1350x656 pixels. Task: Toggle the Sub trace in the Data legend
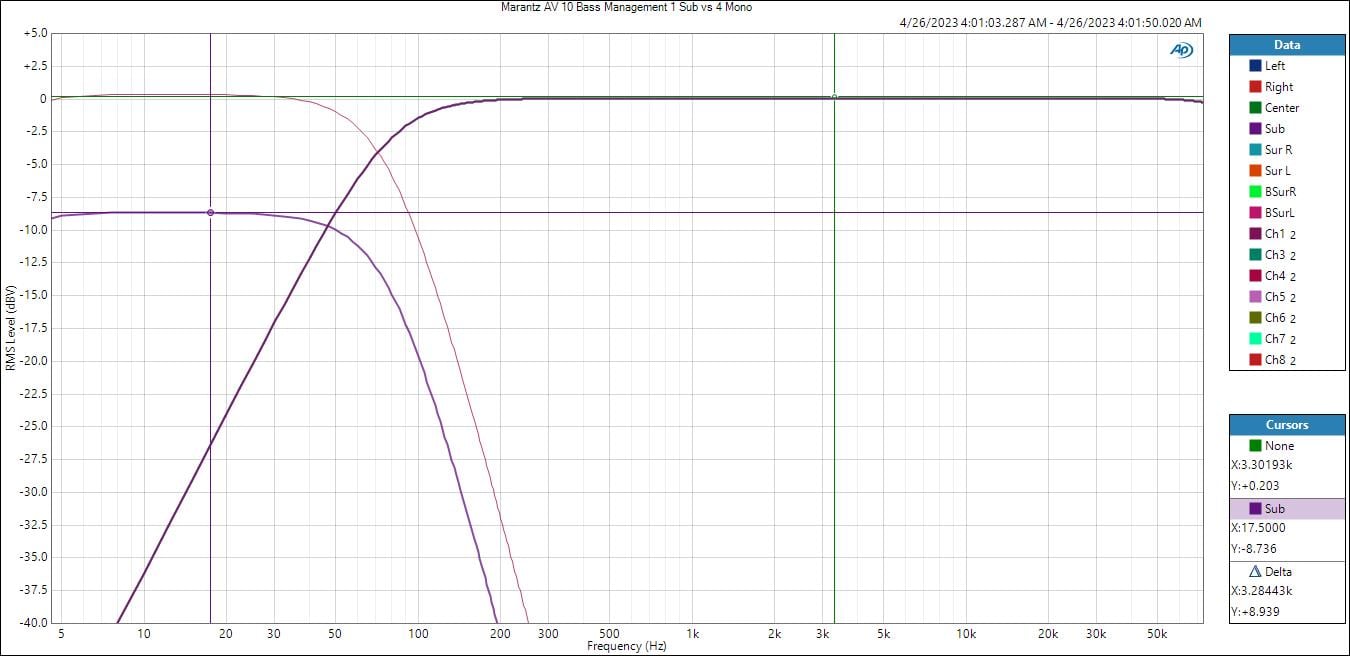coord(1274,129)
